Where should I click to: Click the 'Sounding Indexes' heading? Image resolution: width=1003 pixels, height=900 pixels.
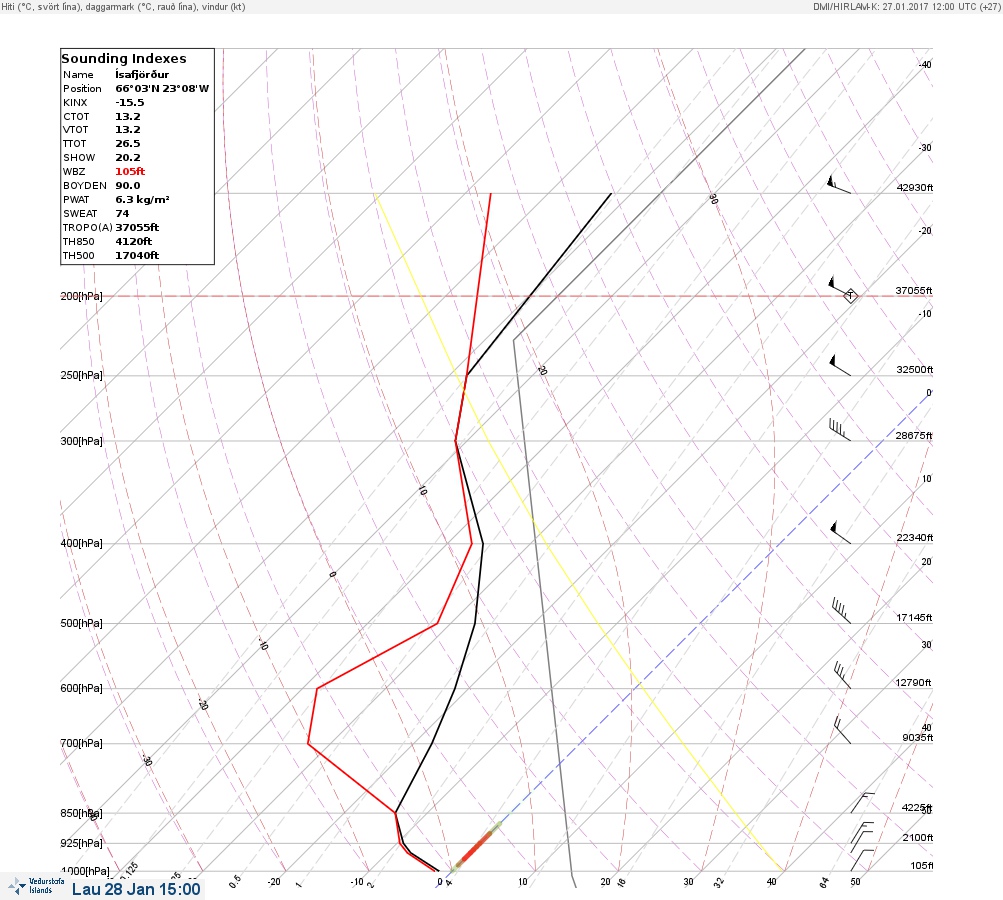coord(124,58)
